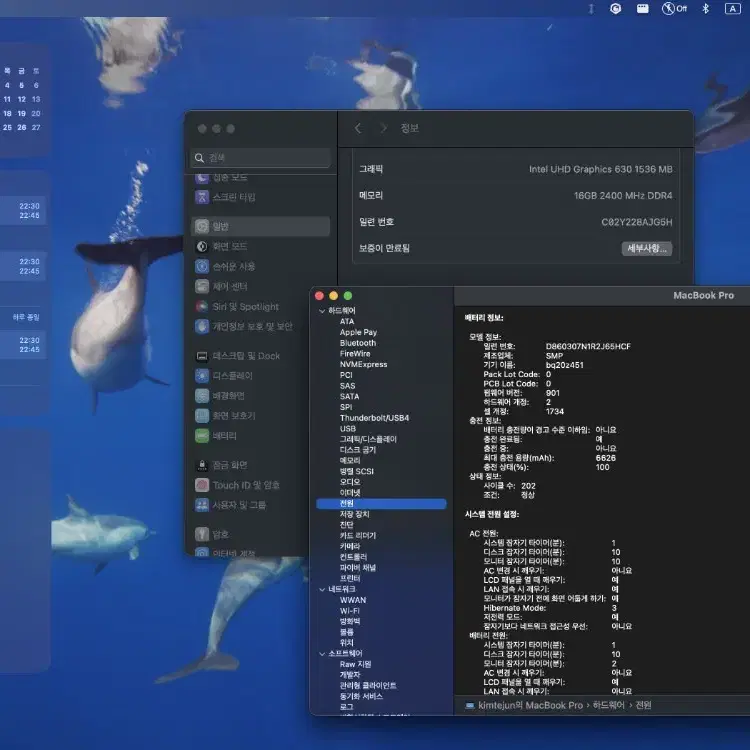Select Thunderbolt/USB4 in hardware list
The width and height of the screenshot is (750, 750).
click(x=374, y=418)
